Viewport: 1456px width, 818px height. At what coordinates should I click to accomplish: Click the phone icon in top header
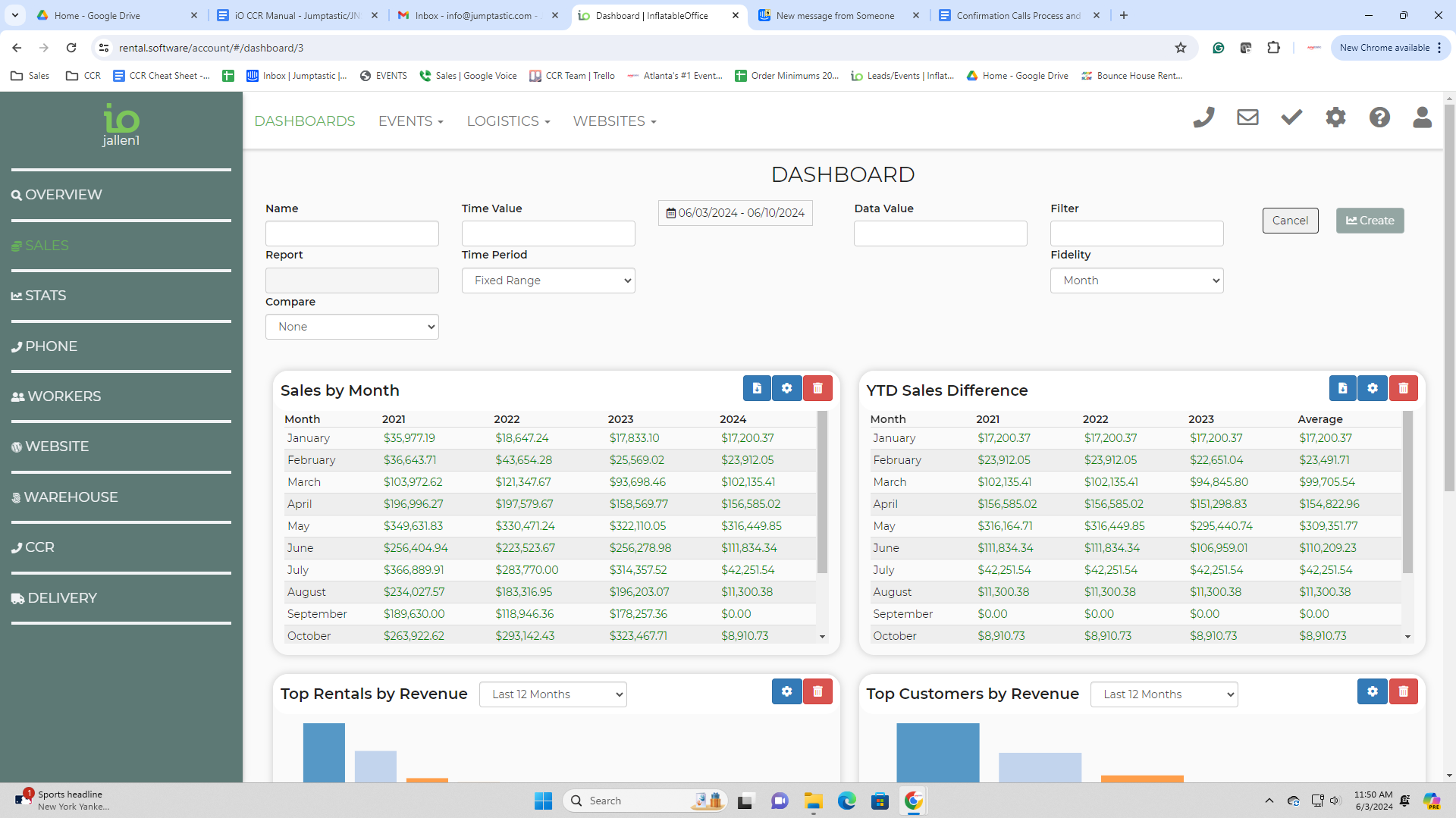point(1203,118)
